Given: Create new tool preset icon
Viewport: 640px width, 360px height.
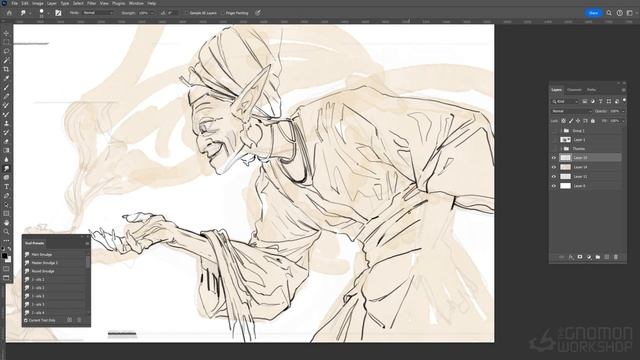Looking at the screenshot, I should point(69,320).
